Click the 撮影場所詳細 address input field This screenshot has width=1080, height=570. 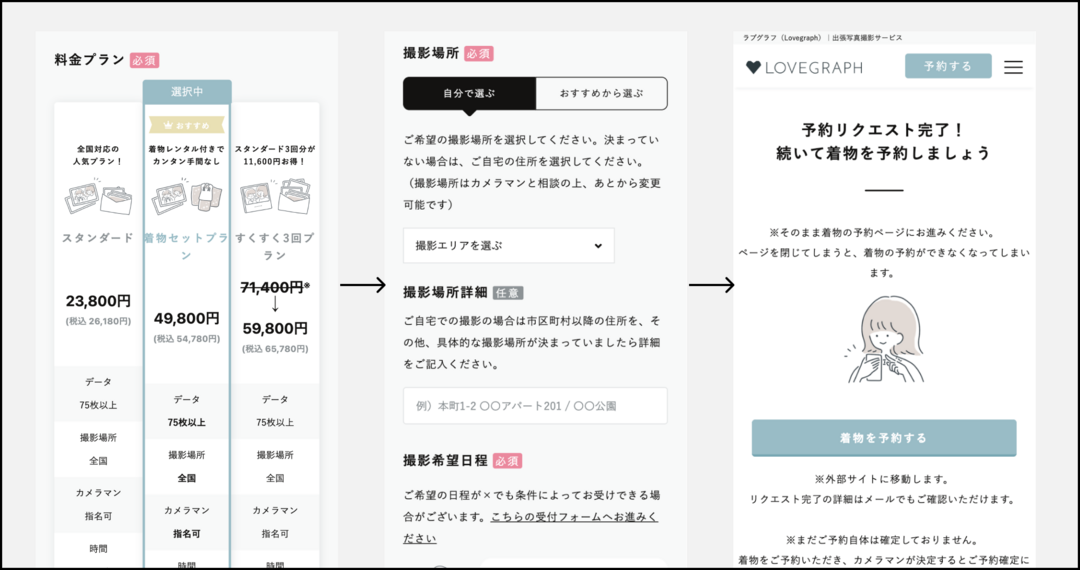tap(534, 406)
